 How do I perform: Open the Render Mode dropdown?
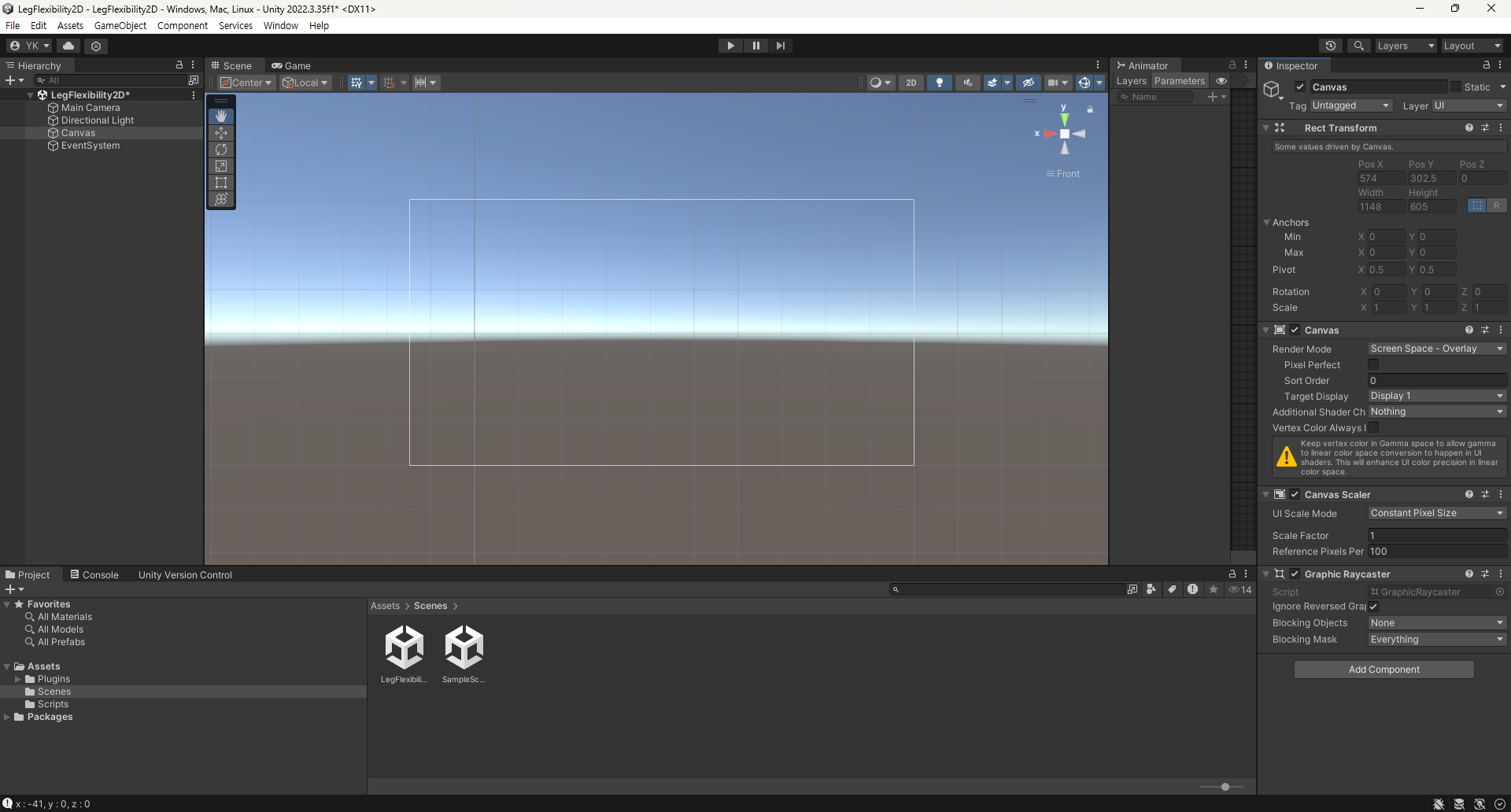(1436, 349)
